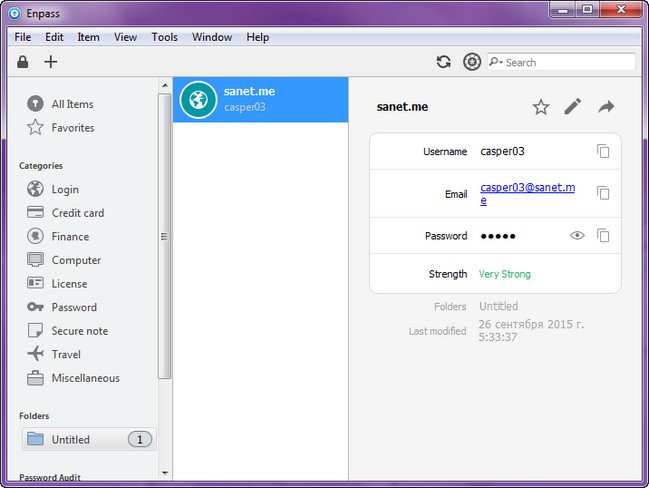Image resolution: width=649 pixels, height=488 pixels.
Task: Click the Categories section header
Action: click(41, 166)
